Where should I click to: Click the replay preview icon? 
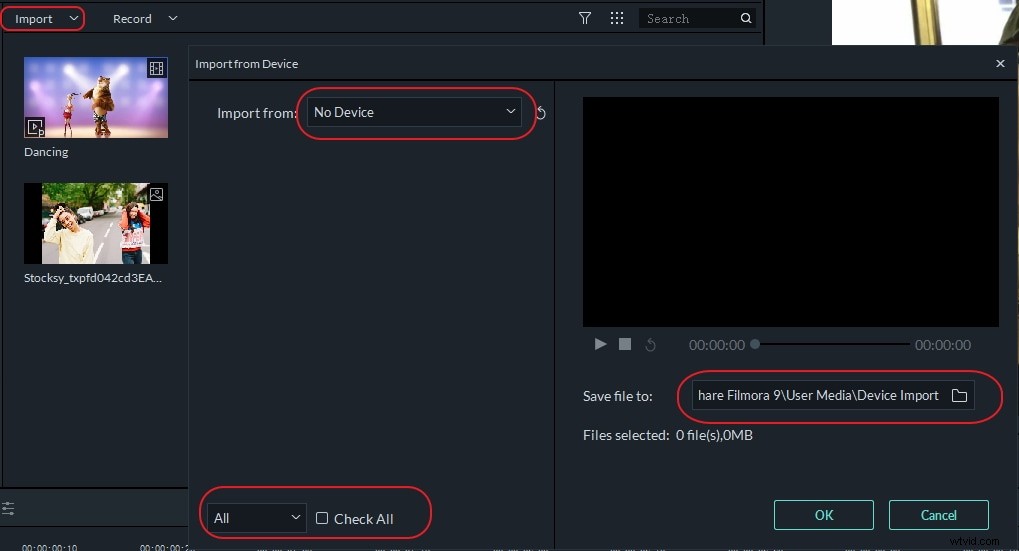[650, 344]
